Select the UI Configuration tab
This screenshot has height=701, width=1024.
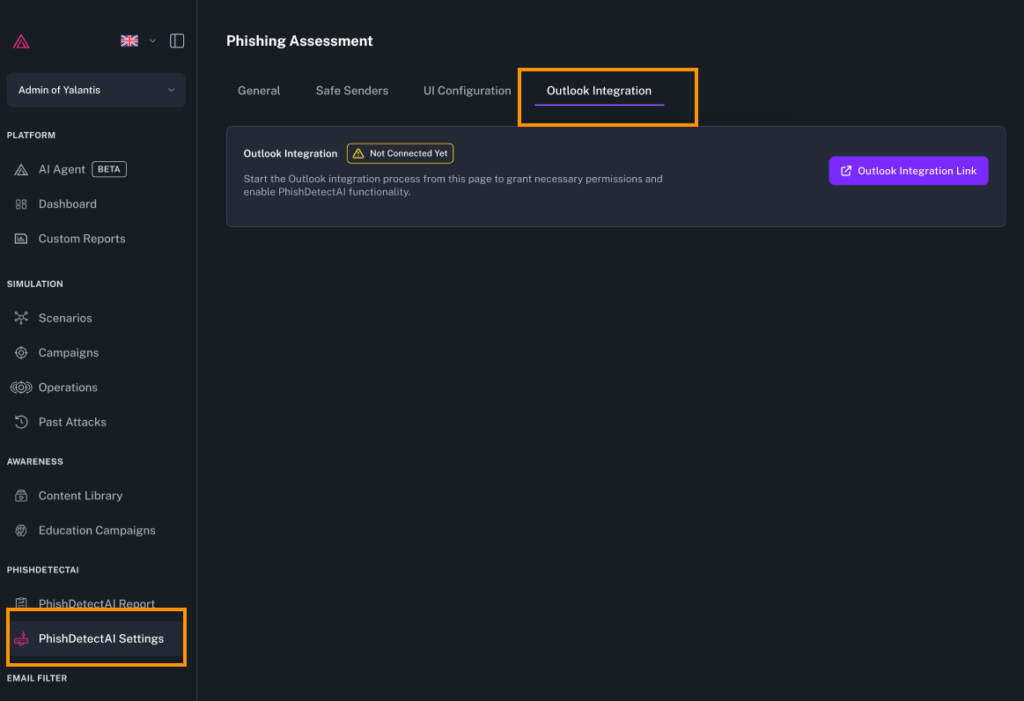(x=467, y=91)
